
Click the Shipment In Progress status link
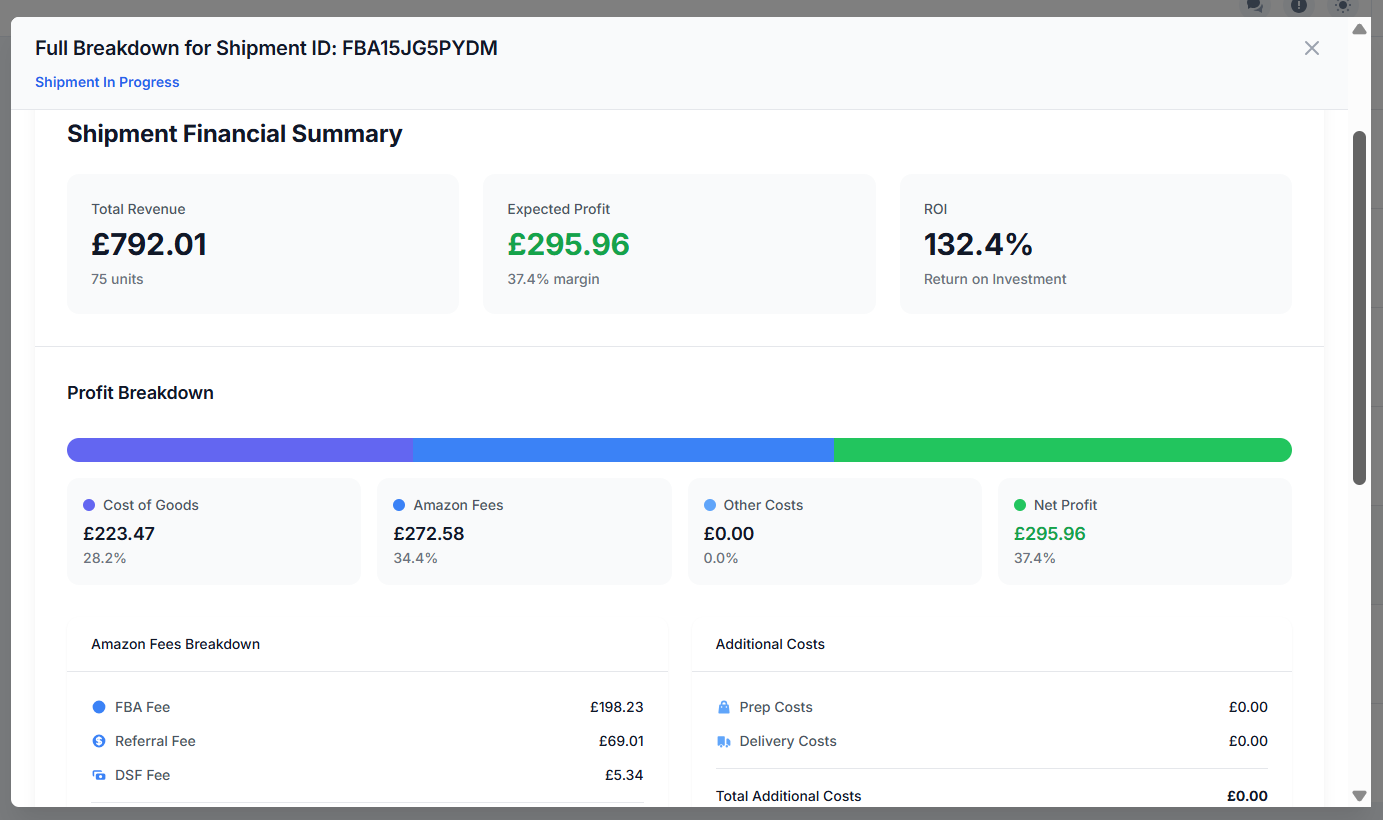pyautogui.click(x=107, y=82)
